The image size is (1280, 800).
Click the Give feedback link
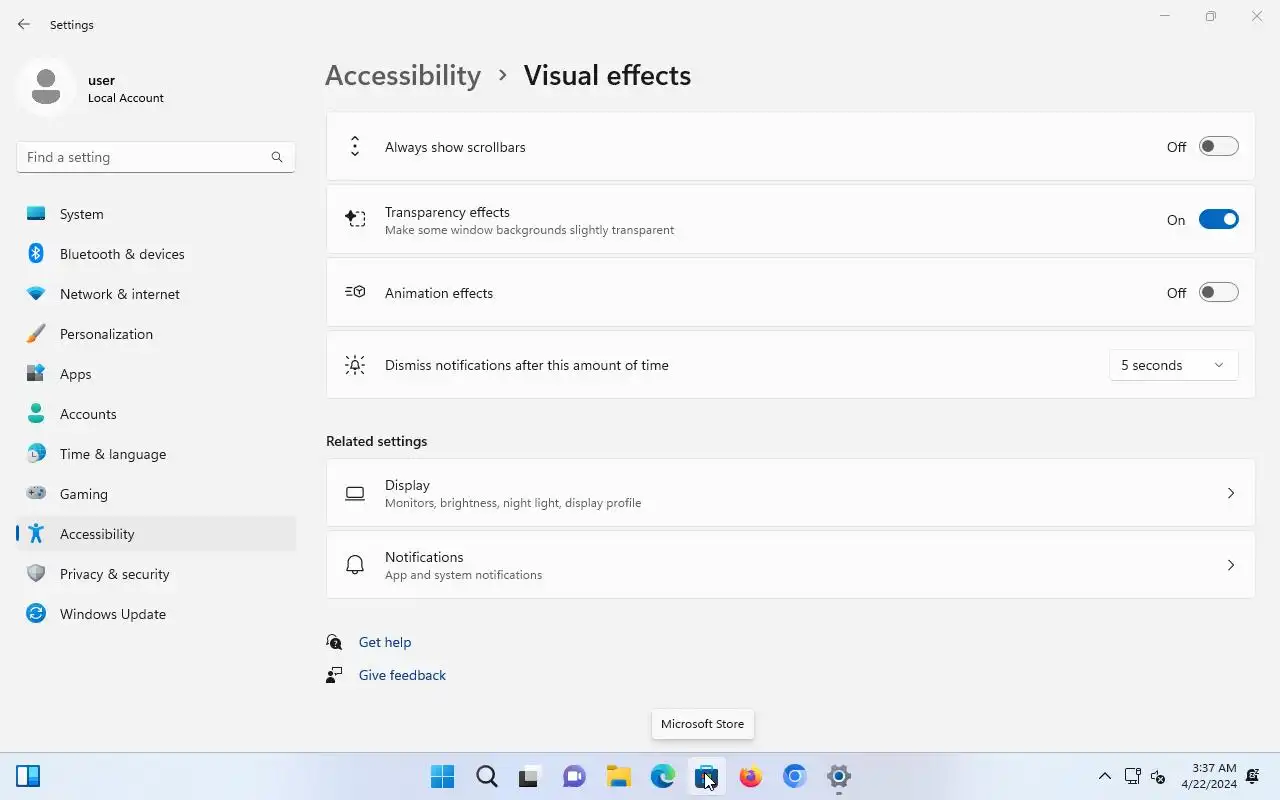[402, 675]
